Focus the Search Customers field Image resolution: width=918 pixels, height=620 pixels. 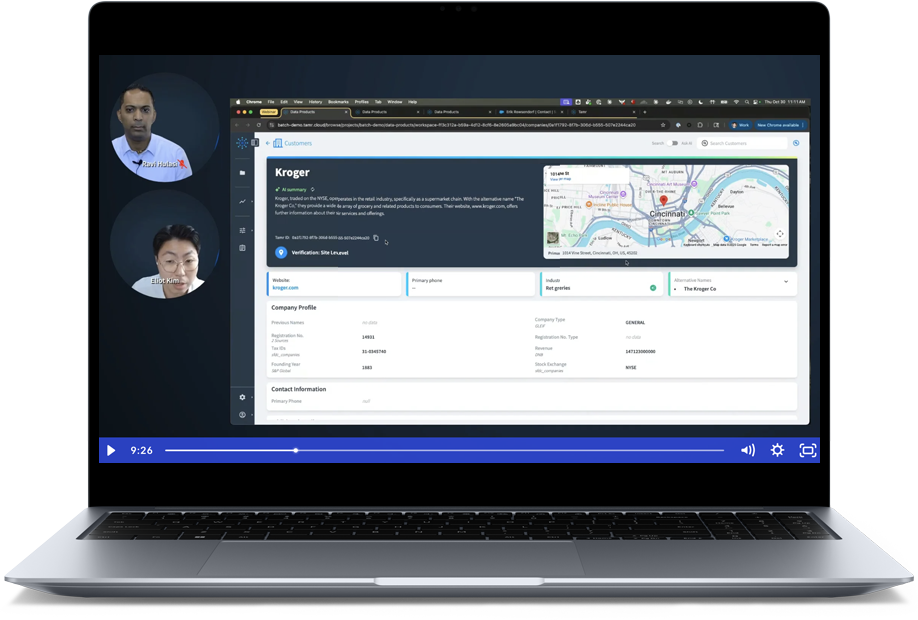[x=742, y=143]
